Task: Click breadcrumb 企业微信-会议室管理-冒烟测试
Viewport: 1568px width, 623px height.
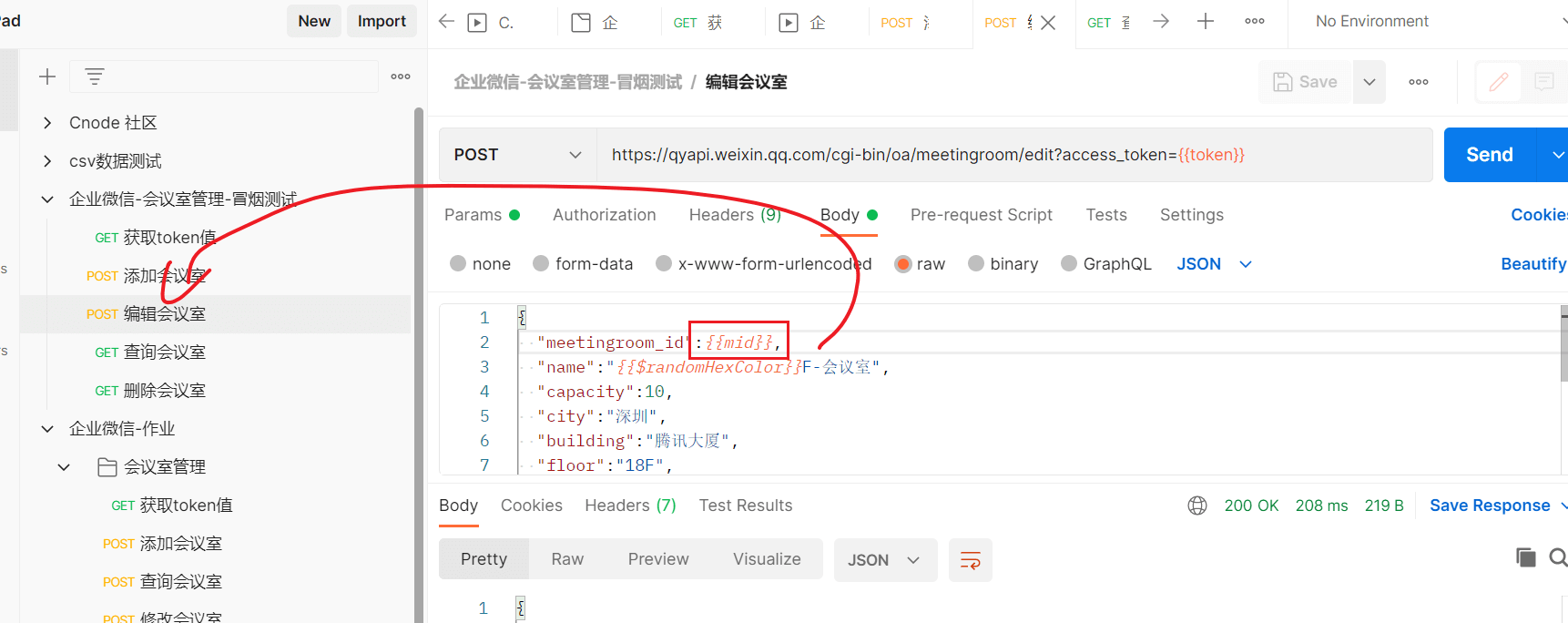Action: pyautogui.click(x=567, y=82)
